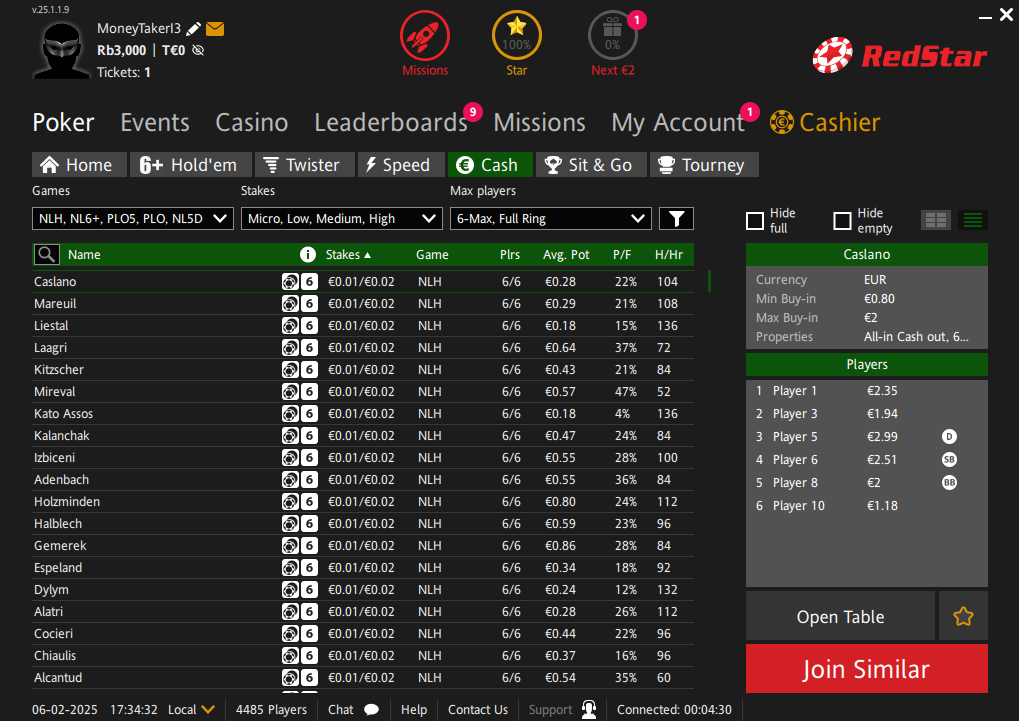The width and height of the screenshot is (1019, 721).
Task: Sort tables by H/Hr column
Action: click(669, 255)
